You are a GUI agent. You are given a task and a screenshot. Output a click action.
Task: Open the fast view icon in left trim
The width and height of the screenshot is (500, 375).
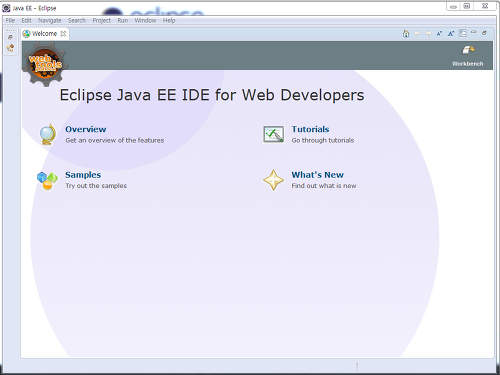[x=10, y=48]
